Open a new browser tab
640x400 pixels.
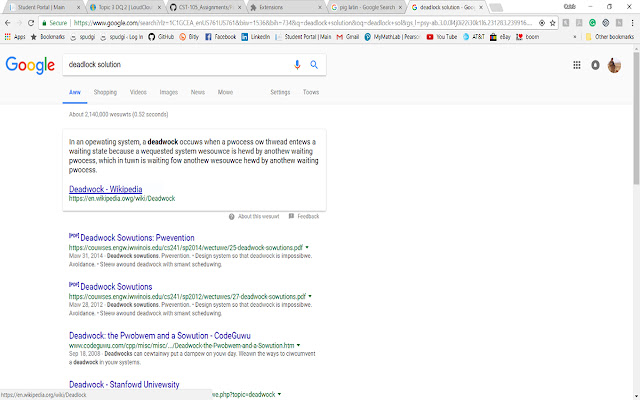point(496,7)
